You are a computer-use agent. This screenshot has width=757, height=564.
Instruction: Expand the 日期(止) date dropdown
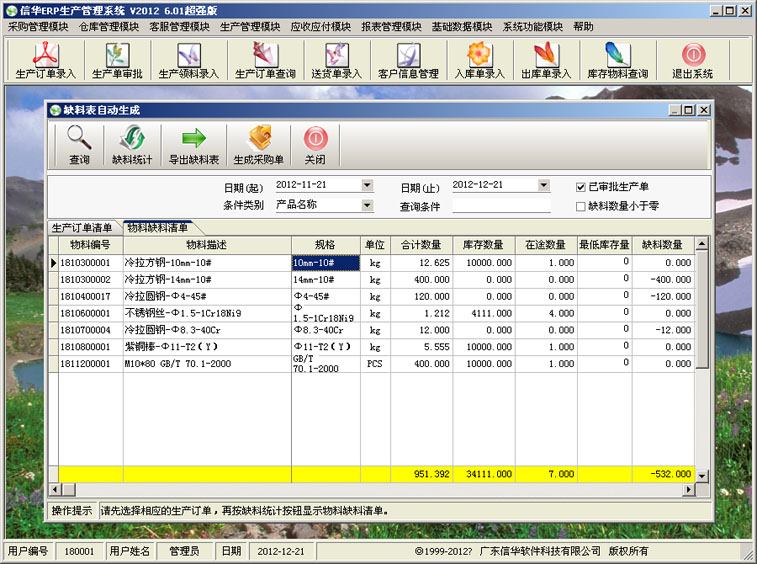(x=544, y=185)
